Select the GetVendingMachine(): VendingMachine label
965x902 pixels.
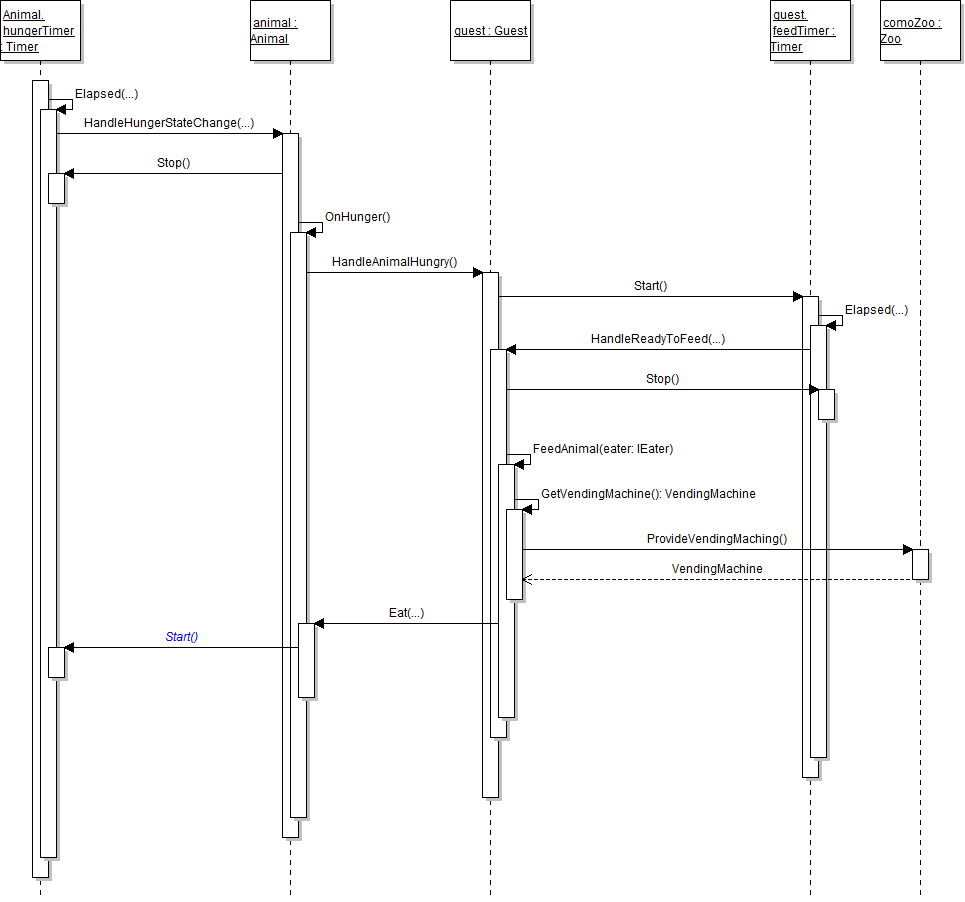[648, 494]
